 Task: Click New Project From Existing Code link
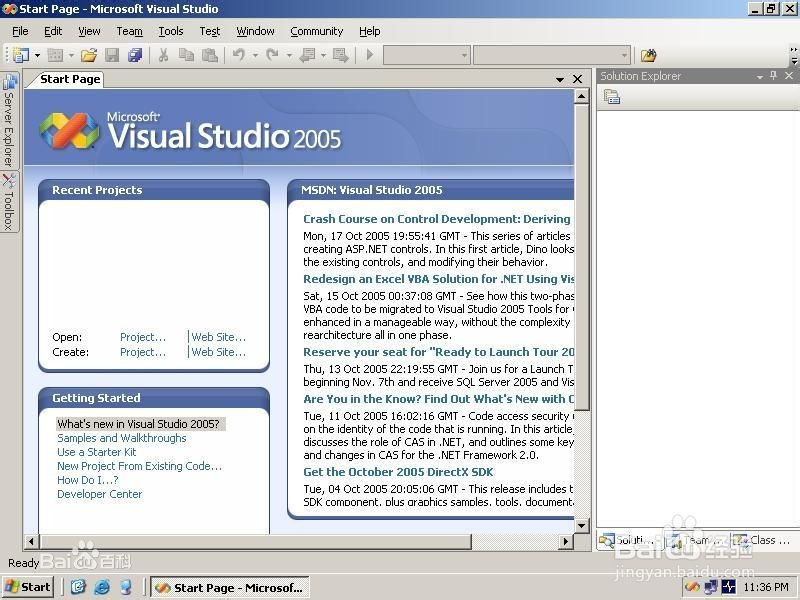[x=139, y=466]
